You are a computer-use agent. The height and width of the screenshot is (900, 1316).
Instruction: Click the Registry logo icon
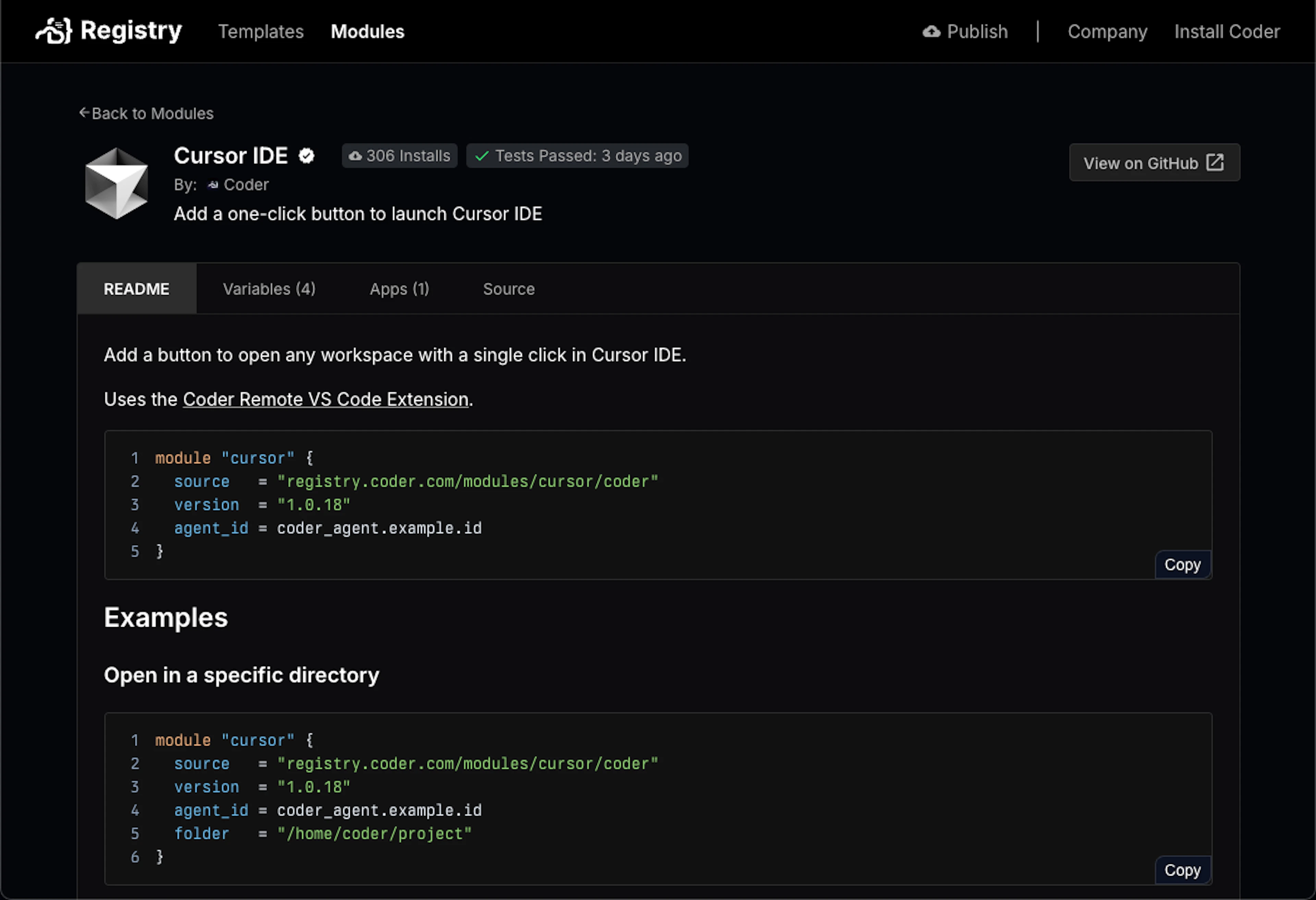(x=53, y=31)
